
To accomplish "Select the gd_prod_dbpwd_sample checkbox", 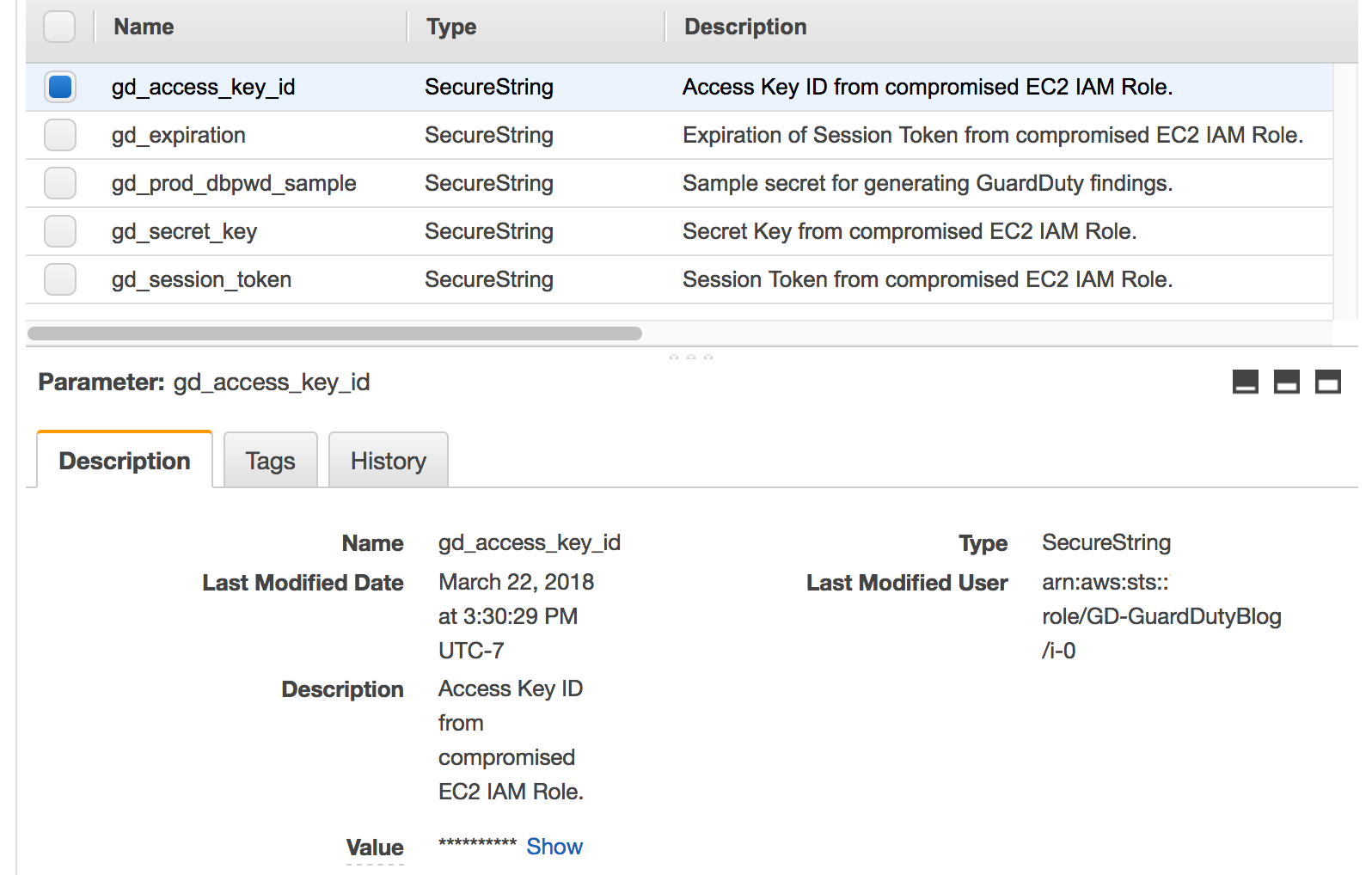I will (x=60, y=183).
